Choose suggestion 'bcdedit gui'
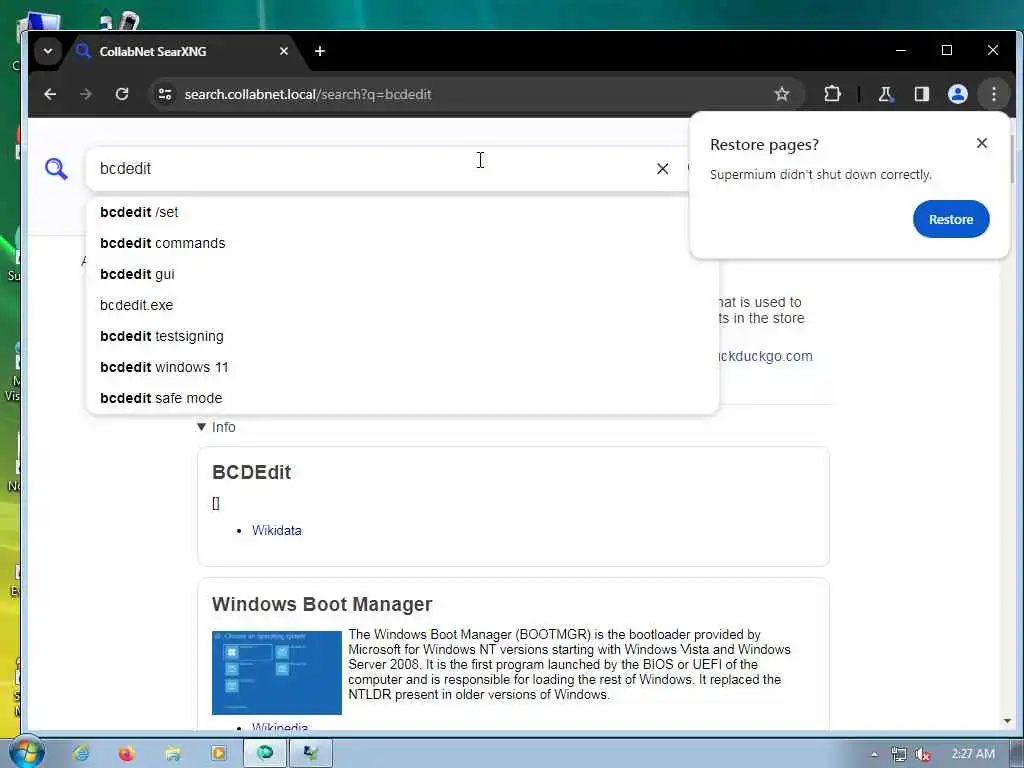 (402, 274)
